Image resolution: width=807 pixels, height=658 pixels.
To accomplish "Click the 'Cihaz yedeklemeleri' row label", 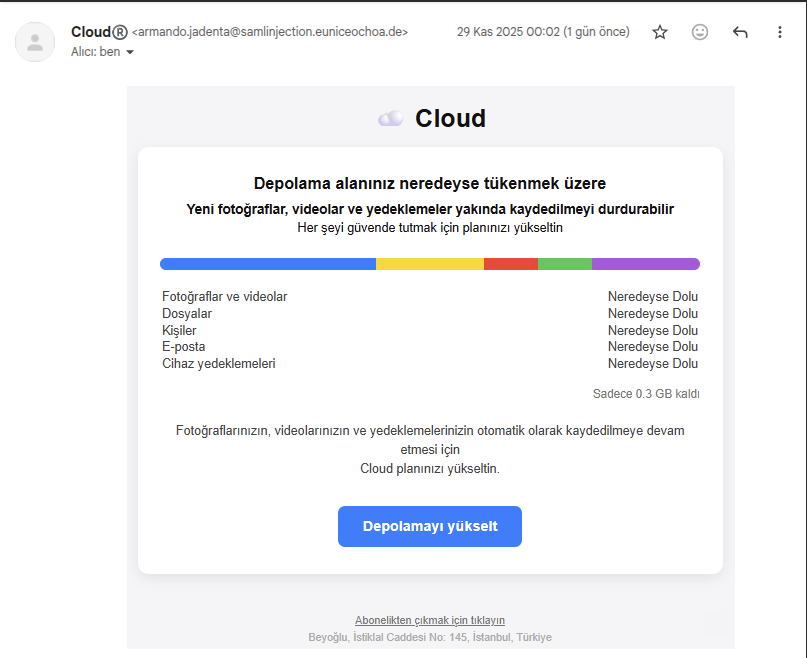I will tap(219, 363).
